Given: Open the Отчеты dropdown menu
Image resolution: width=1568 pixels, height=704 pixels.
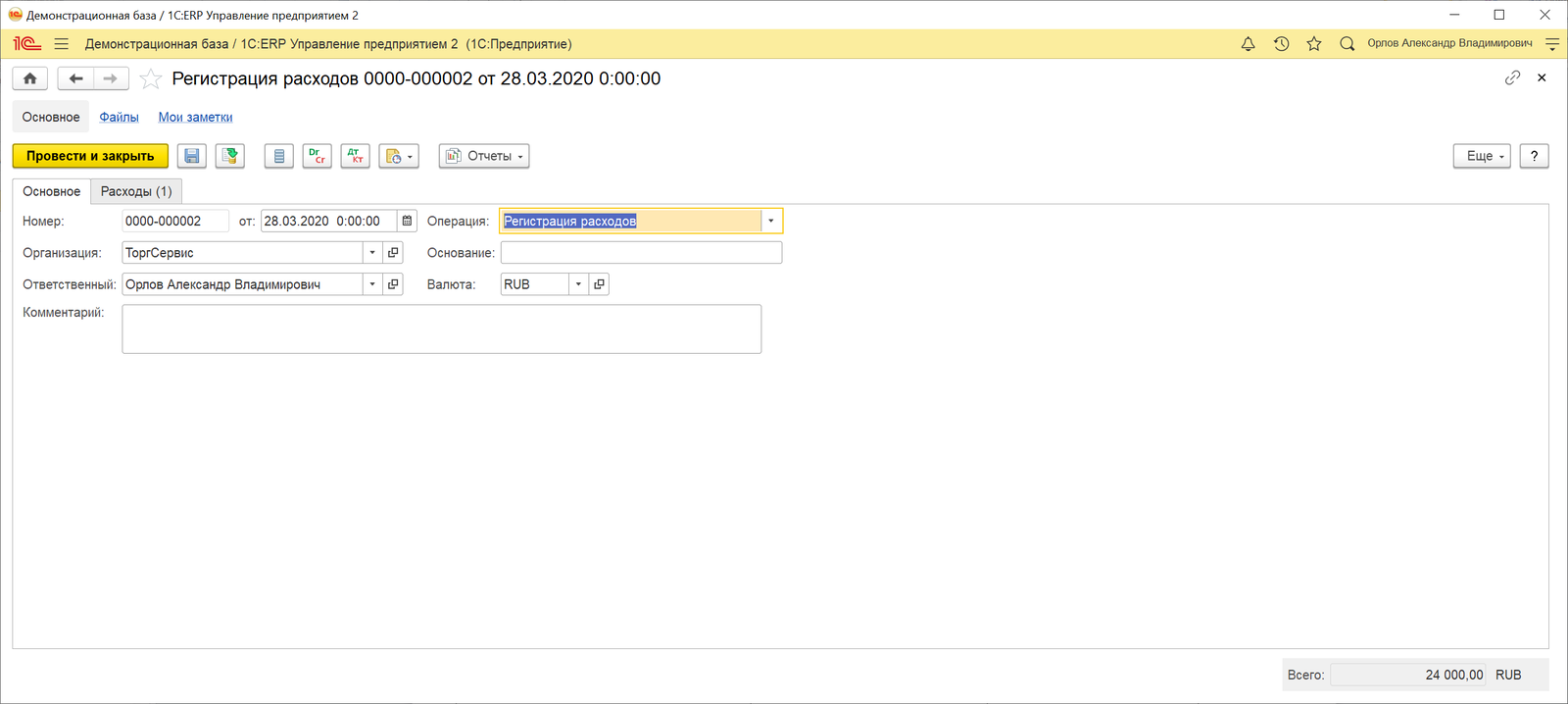Looking at the screenshot, I should click(484, 156).
